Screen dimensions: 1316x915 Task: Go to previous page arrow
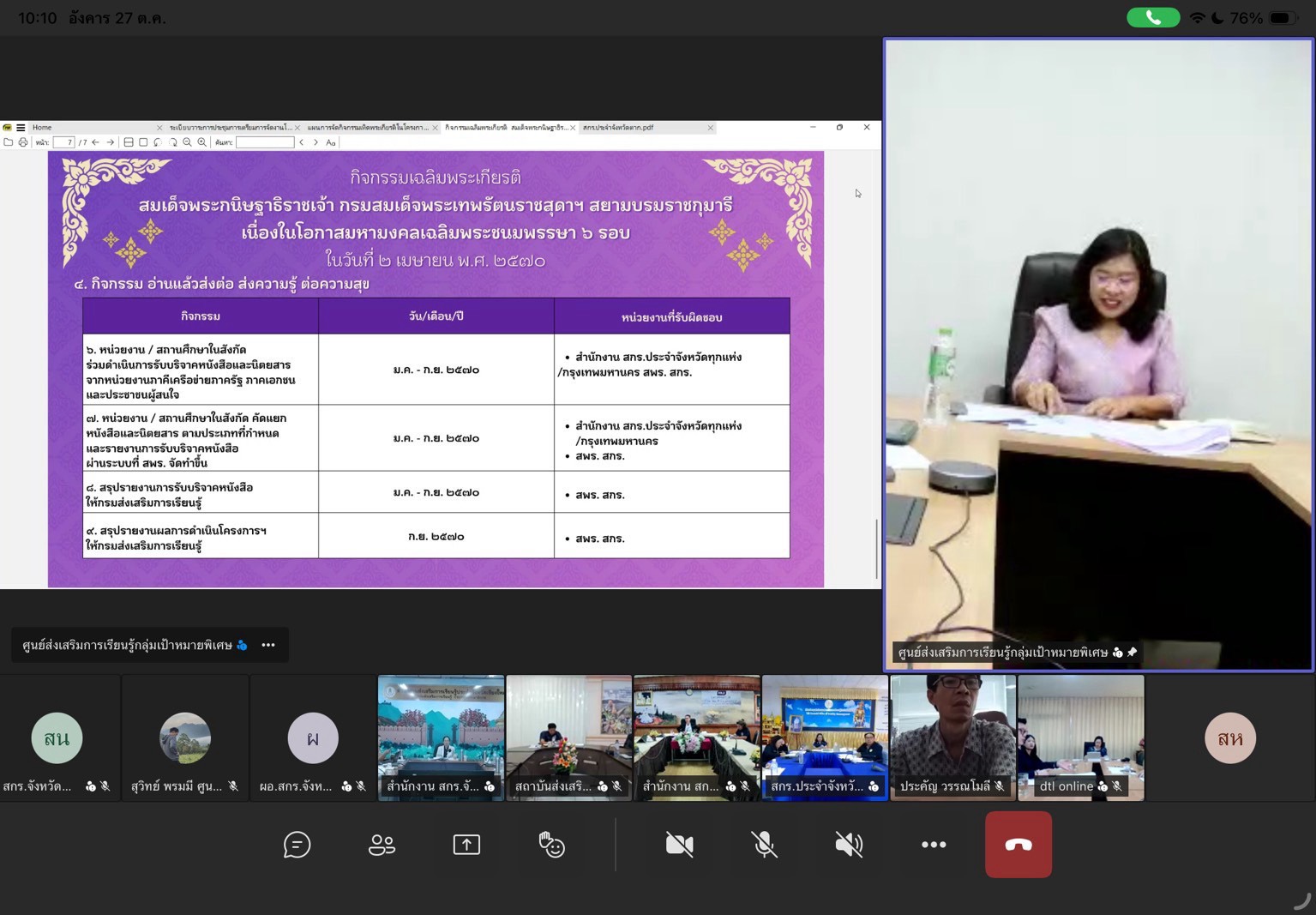tap(95, 142)
